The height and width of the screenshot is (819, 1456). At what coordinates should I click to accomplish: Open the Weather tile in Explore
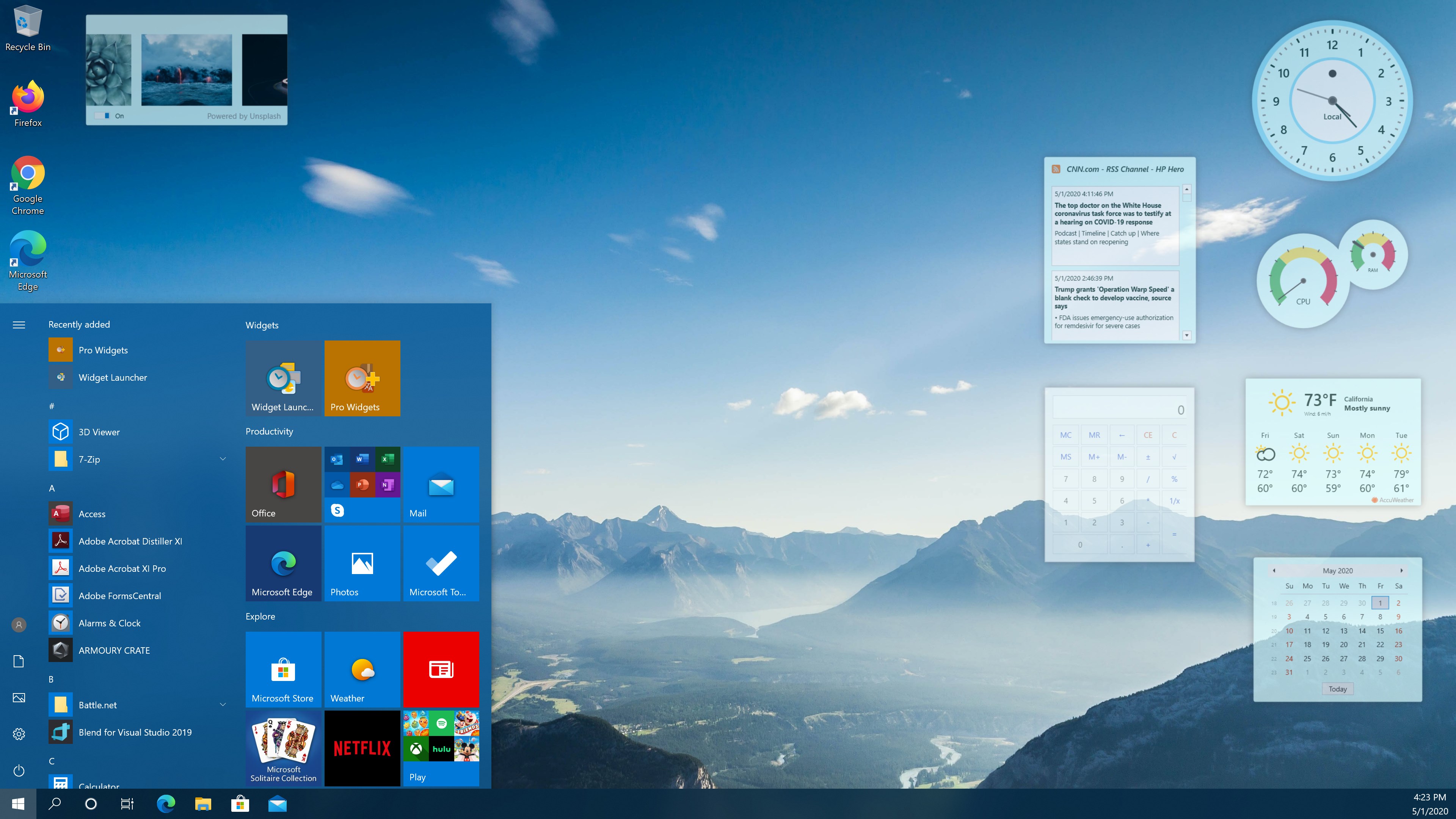pyautogui.click(x=362, y=669)
